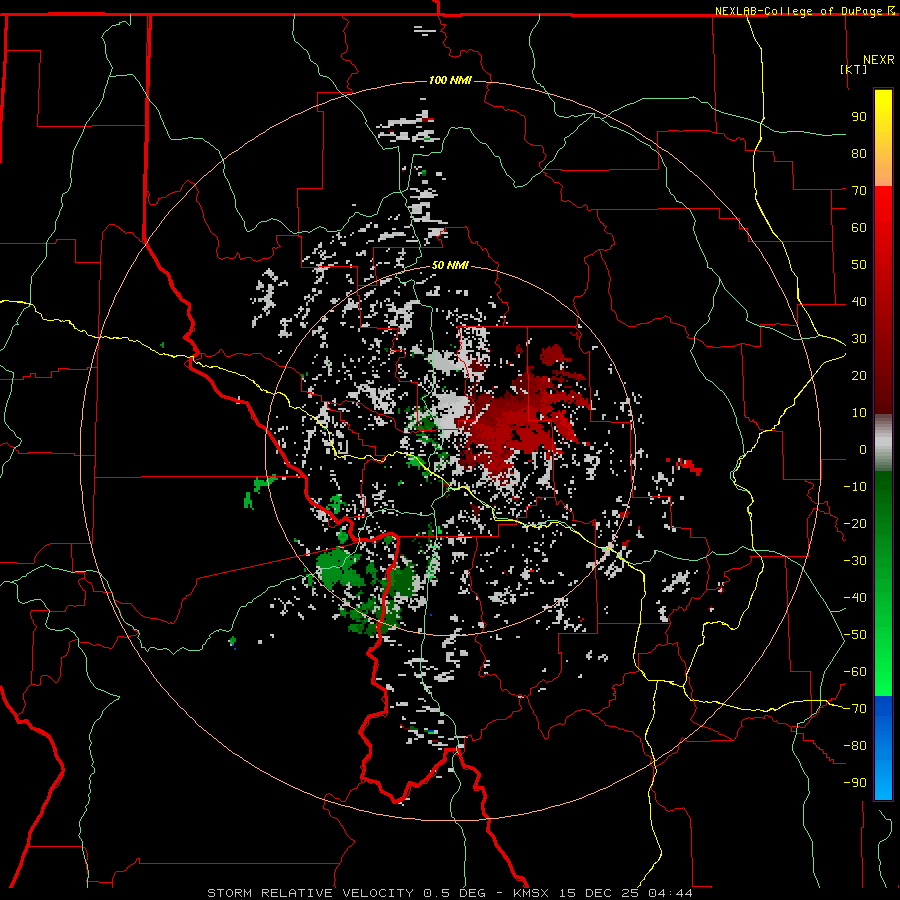Select the 100 NMI range ring label
Image resolution: width=900 pixels, height=900 pixels.
point(450,80)
